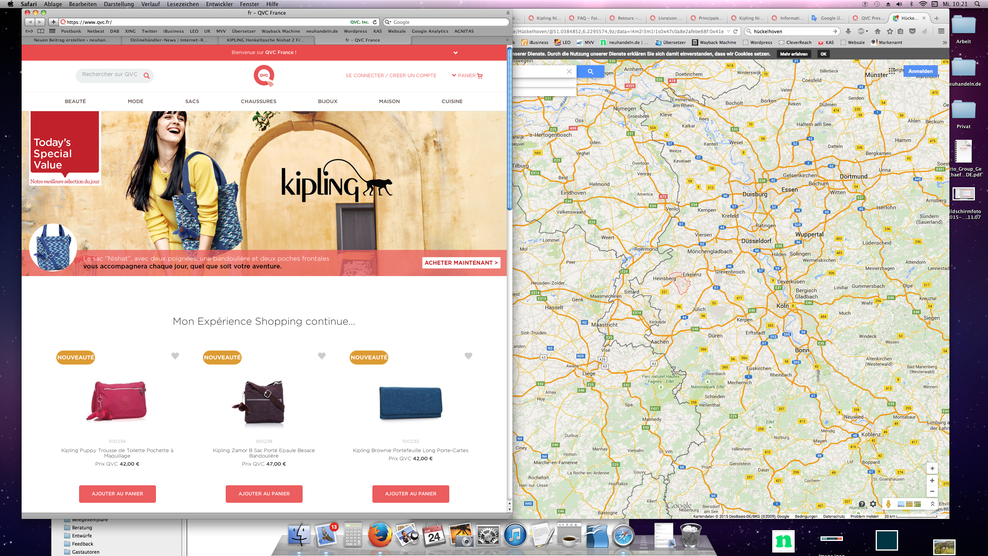Open the Firefox menu hamburger icon
This screenshot has width=988, height=556.
click(x=941, y=31)
